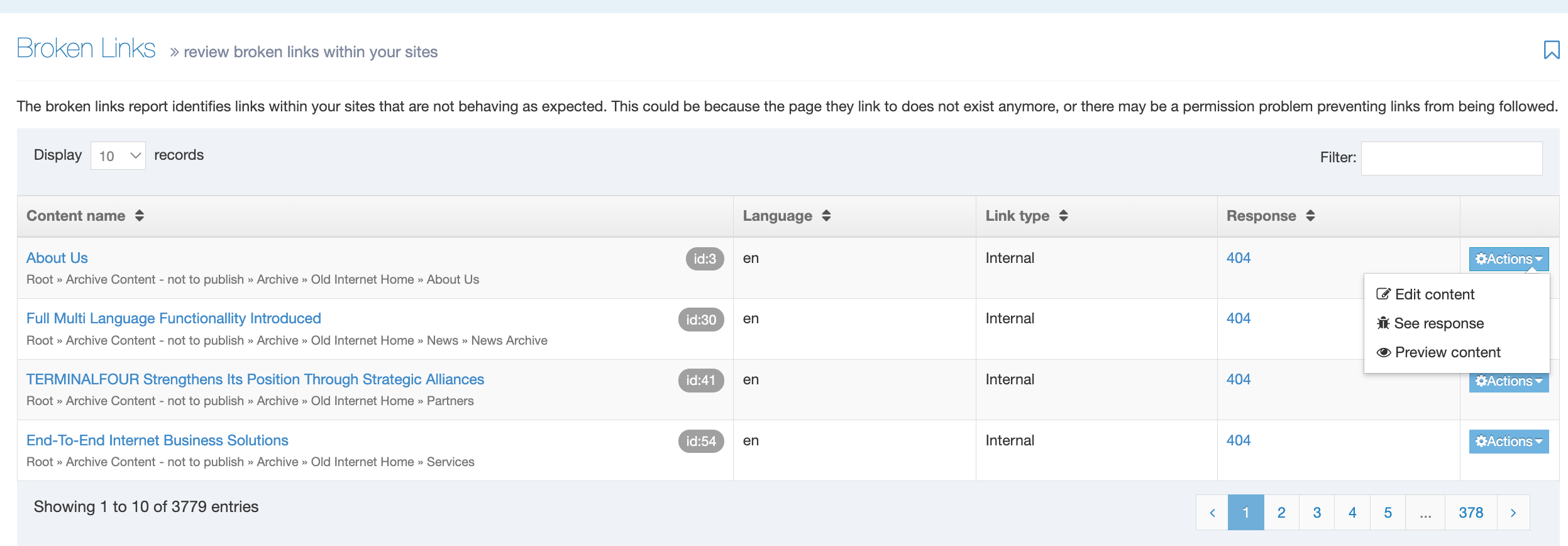The height and width of the screenshot is (546, 1568).
Task: Sort by Content name column arrows
Action: [x=140, y=216]
